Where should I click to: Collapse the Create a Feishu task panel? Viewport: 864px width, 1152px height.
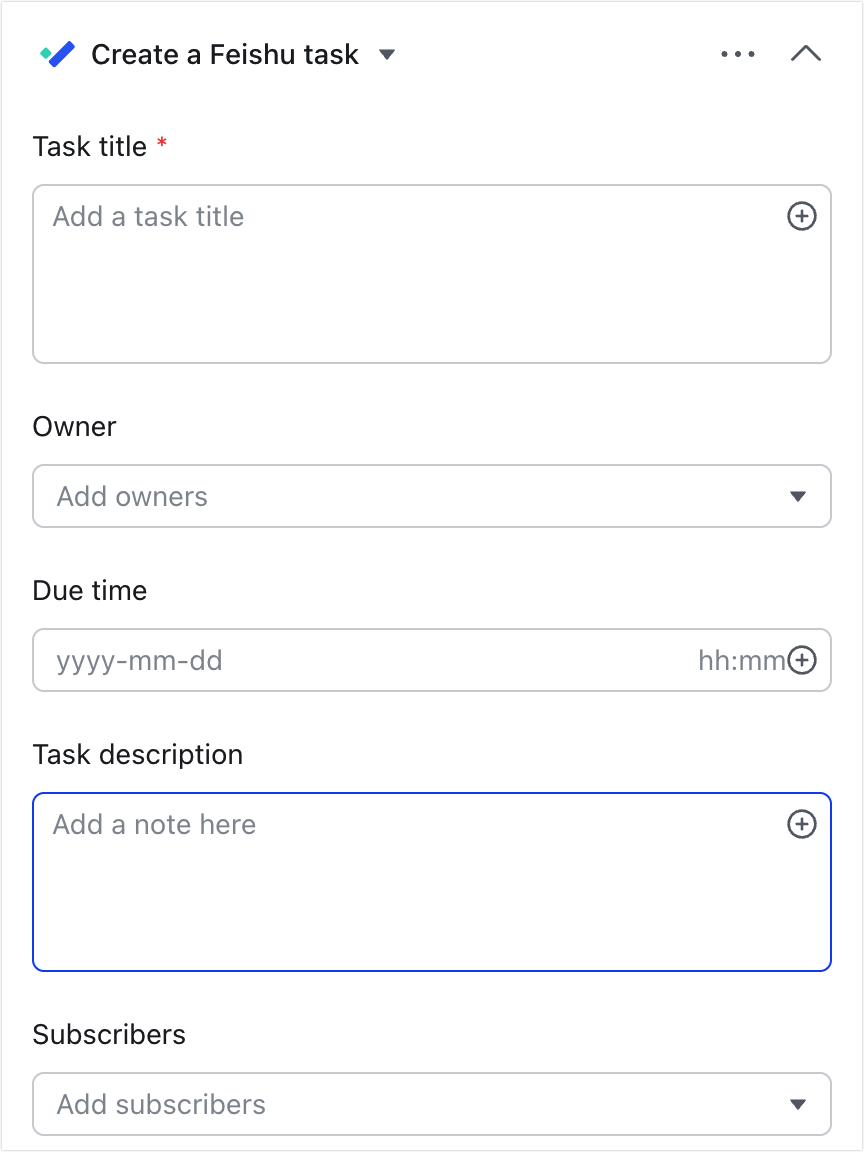[806, 54]
